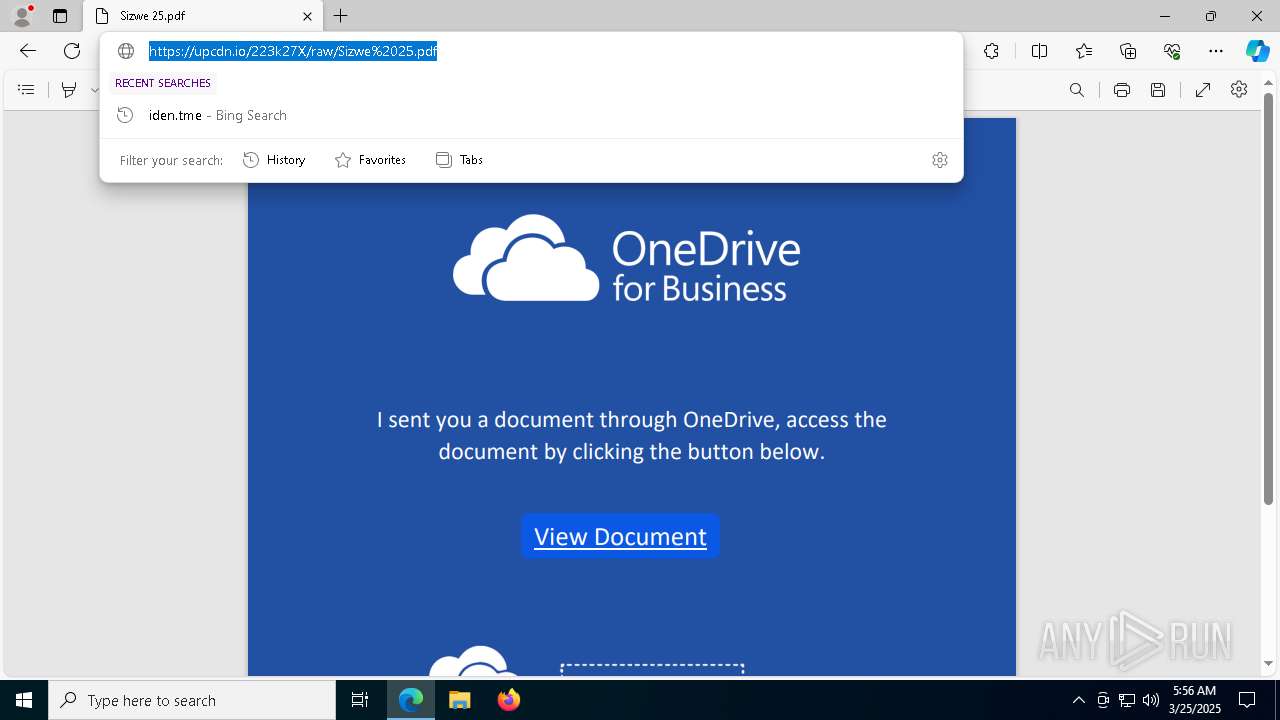This screenshot has width=1280, height=720.
Task: Click the View Document link
Action: (x=620, y=536)
